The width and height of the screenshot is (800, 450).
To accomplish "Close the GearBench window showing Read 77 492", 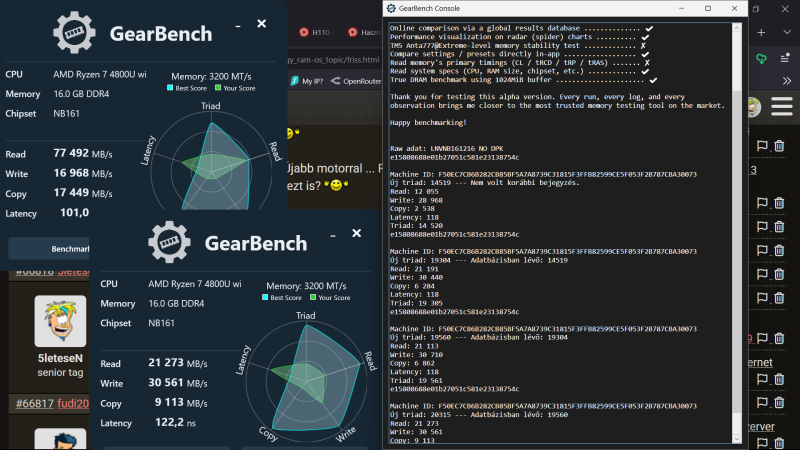I will point(262,23).
